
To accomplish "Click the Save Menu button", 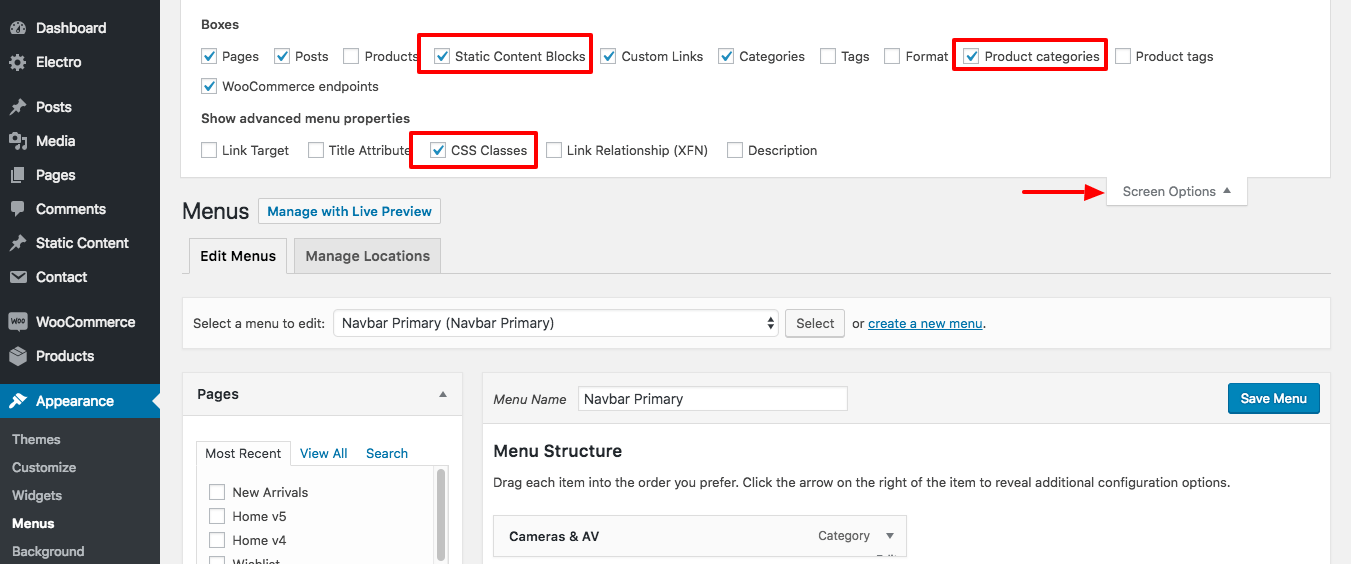I will tap(1273, 398).
